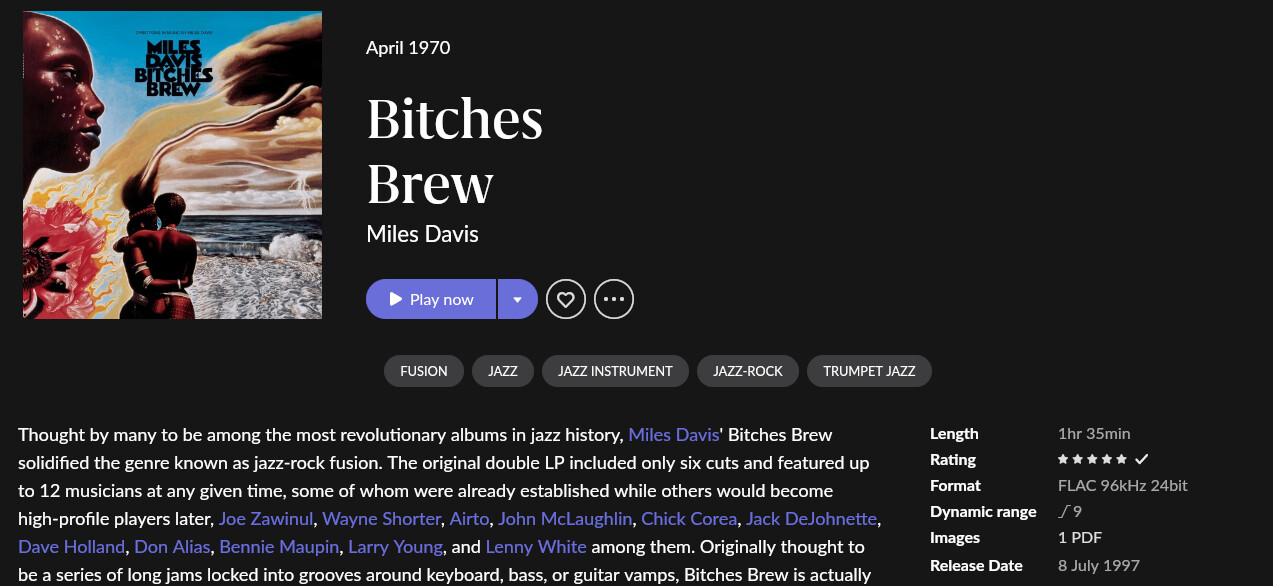Image resolution: width=1273 pixels, height=586 pixels.
Task: Click the Chick Corea link
Action: [x=688, y=518]
